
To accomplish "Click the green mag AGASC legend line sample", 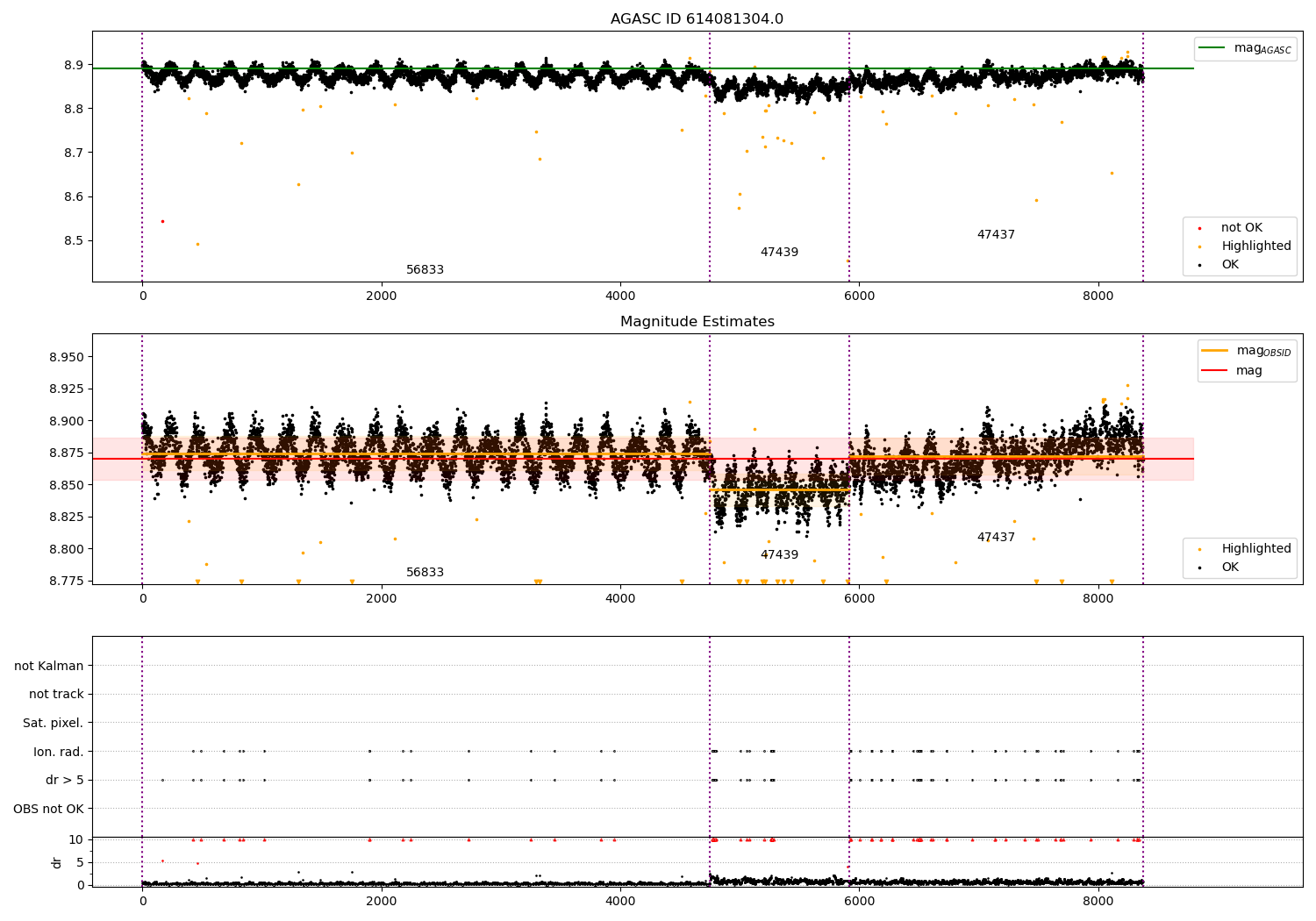I will coord(1212,48).
